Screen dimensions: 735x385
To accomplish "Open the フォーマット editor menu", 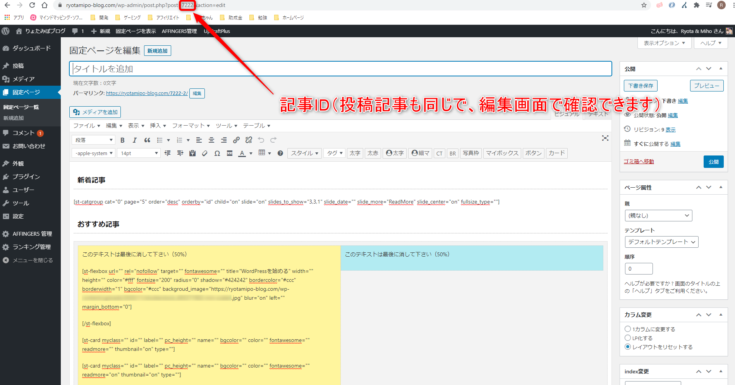I will tap(191, 126).
